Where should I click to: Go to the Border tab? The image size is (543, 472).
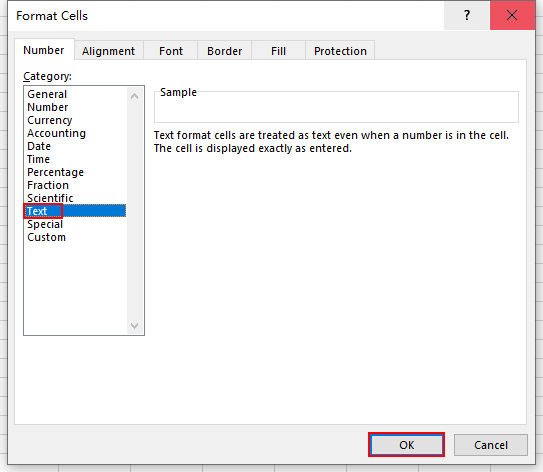(x=224, y=51)
